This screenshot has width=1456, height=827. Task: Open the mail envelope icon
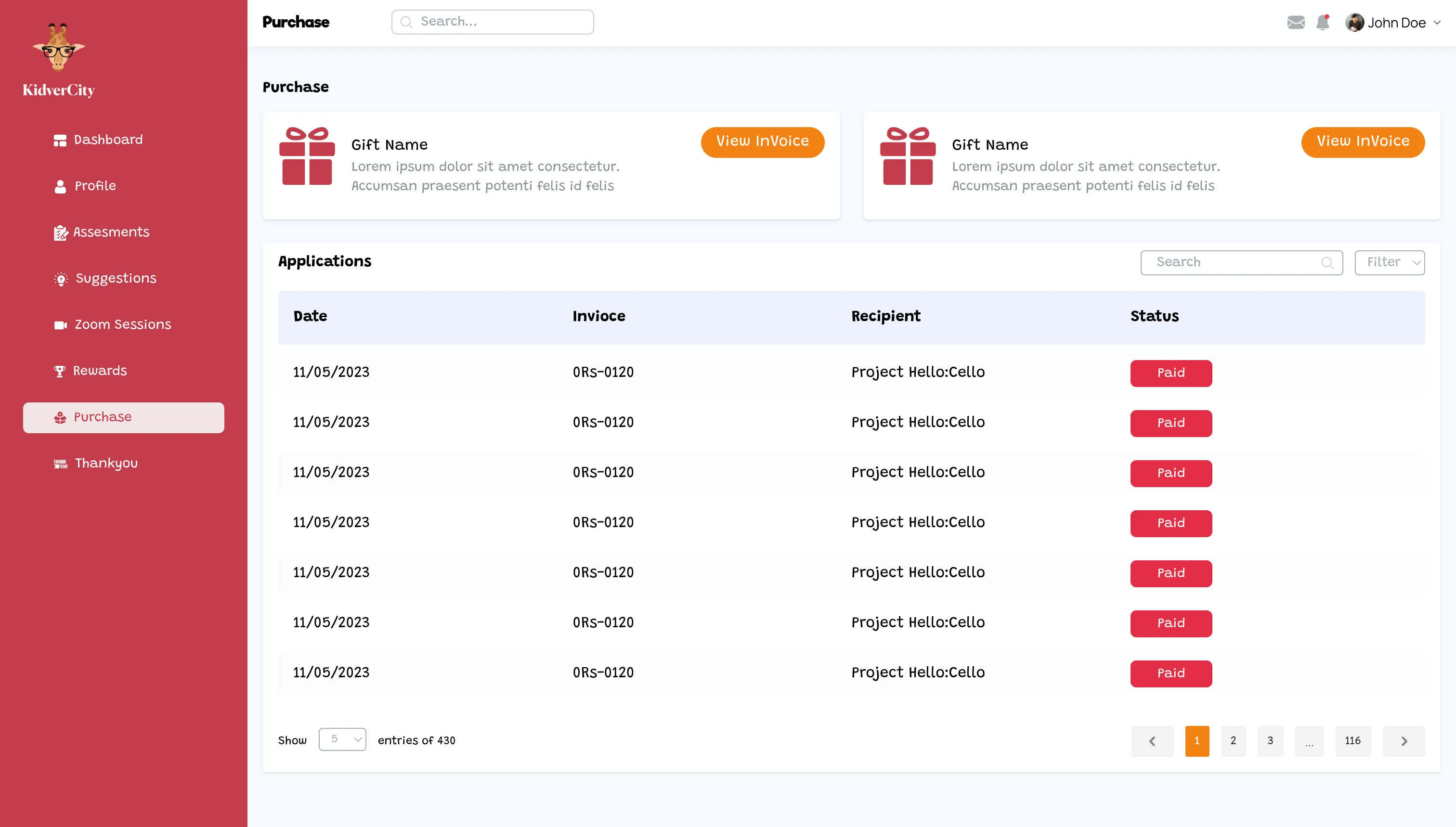[x=1295, y=22]
